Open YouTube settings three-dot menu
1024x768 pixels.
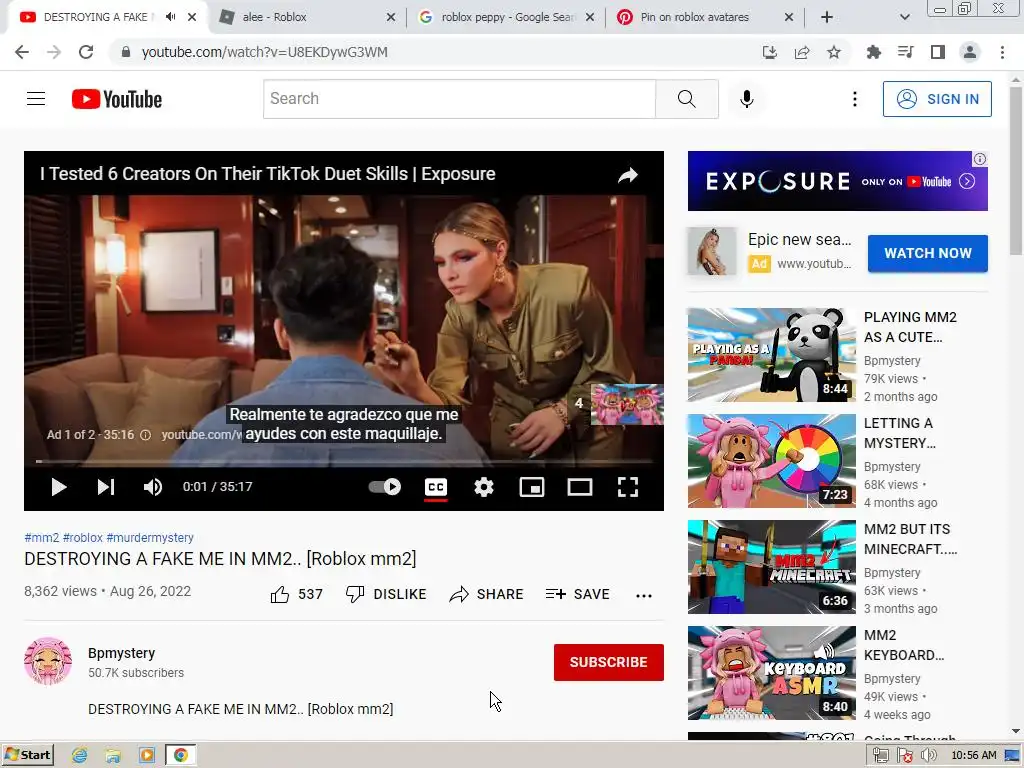coord(854,99)
